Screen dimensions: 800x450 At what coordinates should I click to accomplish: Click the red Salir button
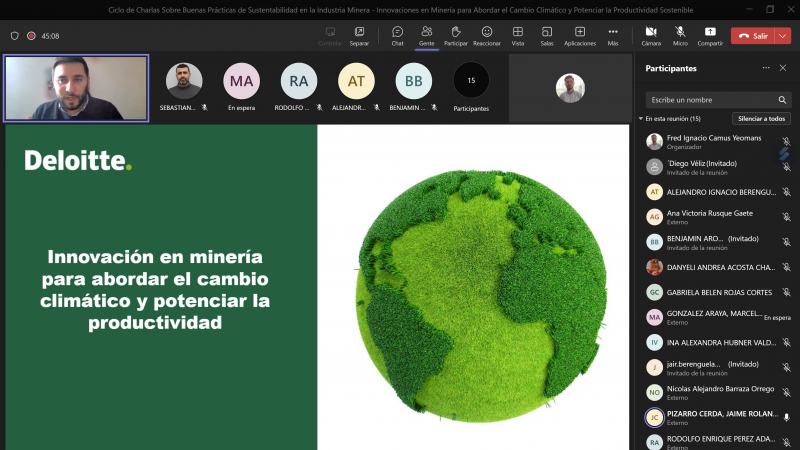tap(753, 36)
